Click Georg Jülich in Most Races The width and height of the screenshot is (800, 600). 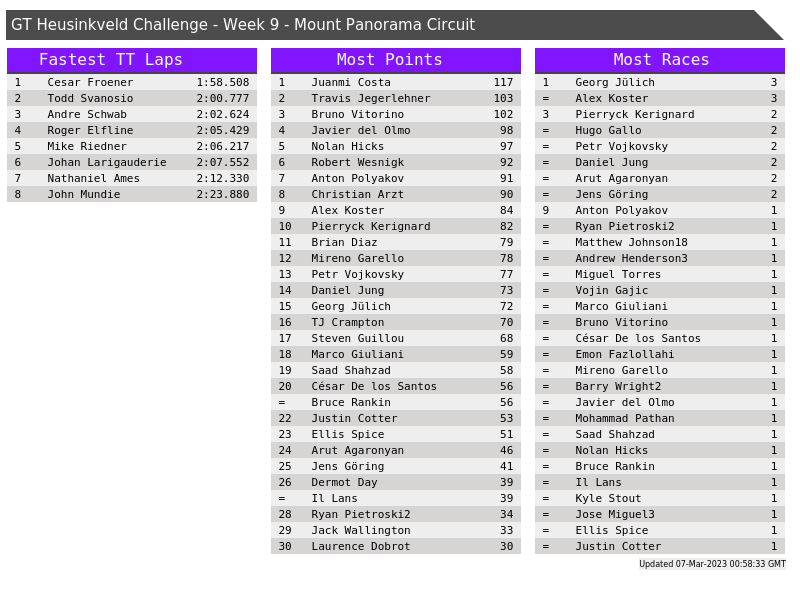pos(615,82)
